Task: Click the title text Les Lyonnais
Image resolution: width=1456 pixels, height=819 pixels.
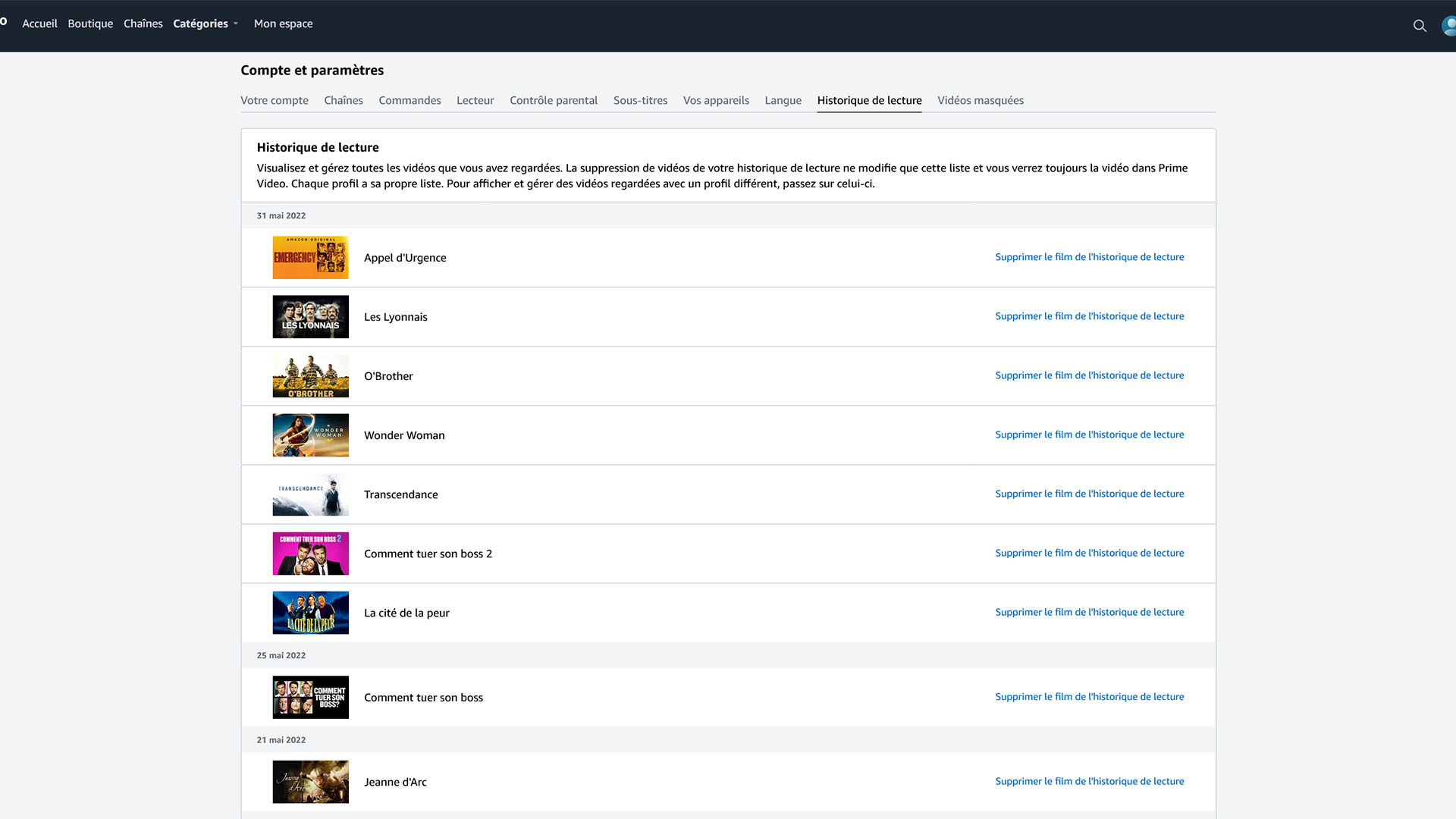Action: click(x=396, y=317)
